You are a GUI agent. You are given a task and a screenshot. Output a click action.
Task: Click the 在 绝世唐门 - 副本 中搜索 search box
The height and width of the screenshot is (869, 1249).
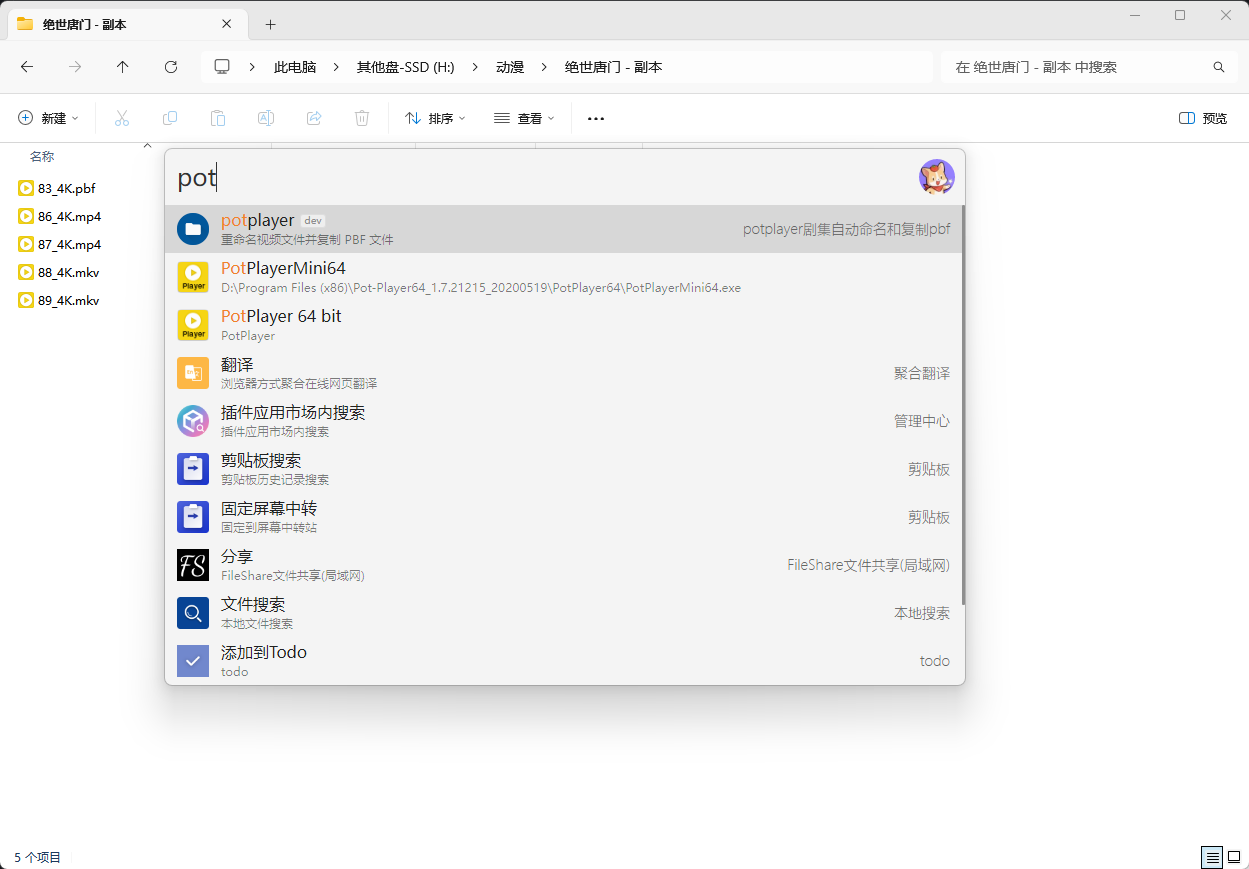pyautogui.click(x=1089, y=67)
